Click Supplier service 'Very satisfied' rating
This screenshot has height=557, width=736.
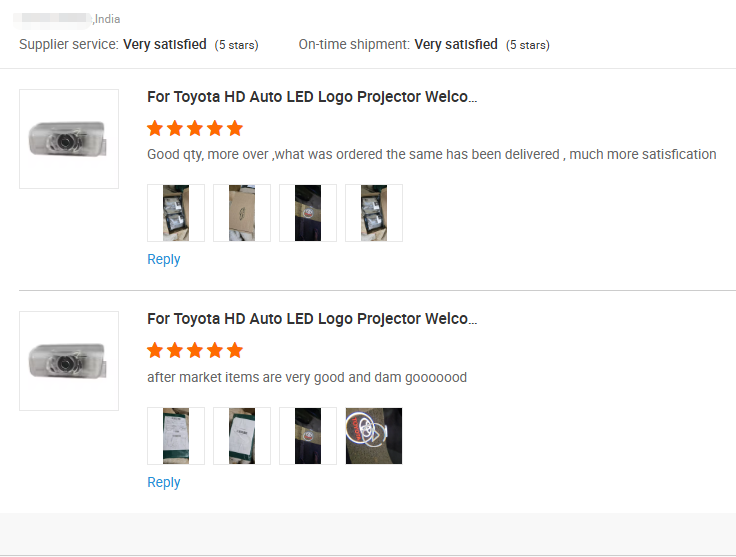(x=165, y=44)
